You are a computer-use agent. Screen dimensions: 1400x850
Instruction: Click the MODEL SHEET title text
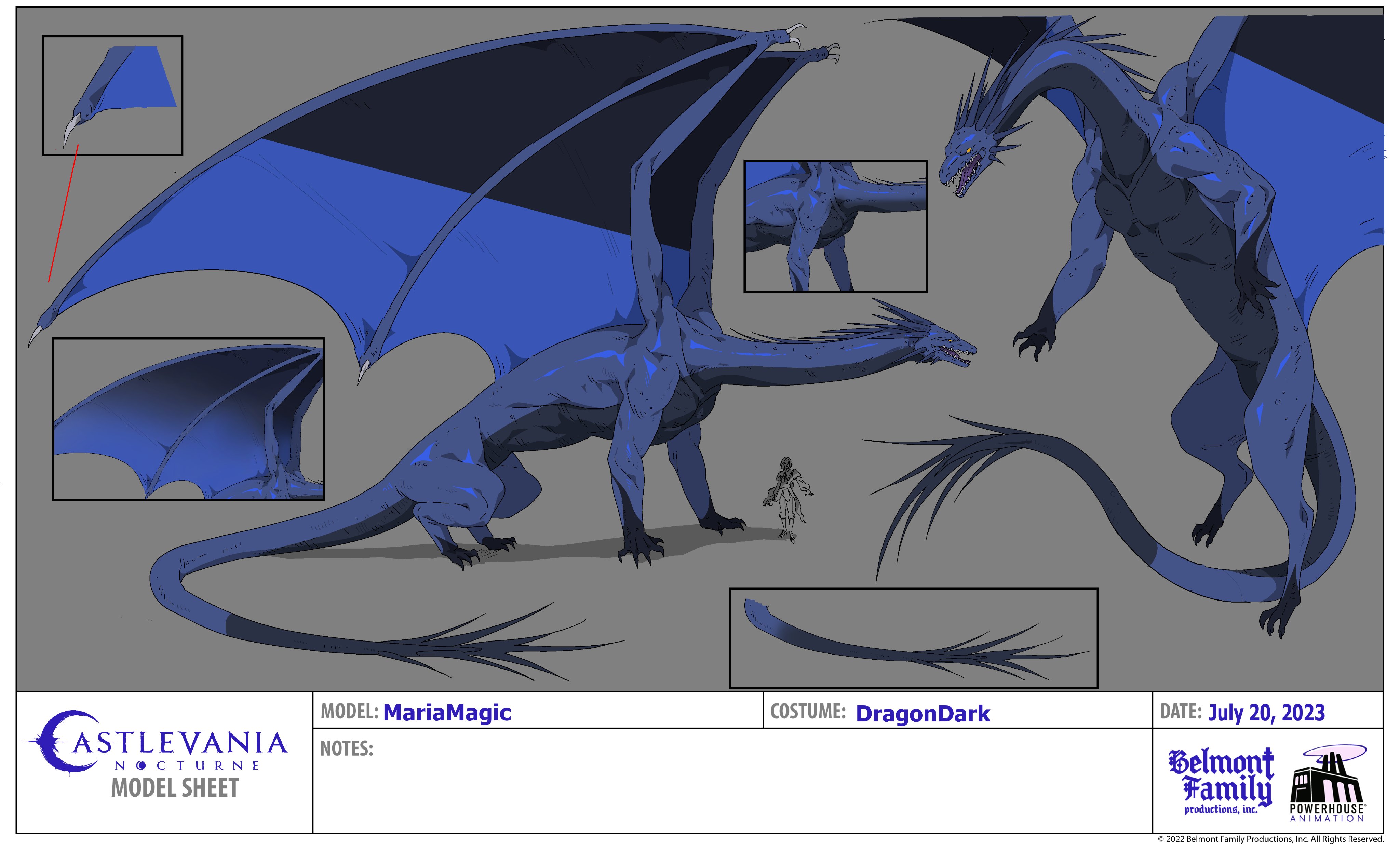[x=175, y=788]
